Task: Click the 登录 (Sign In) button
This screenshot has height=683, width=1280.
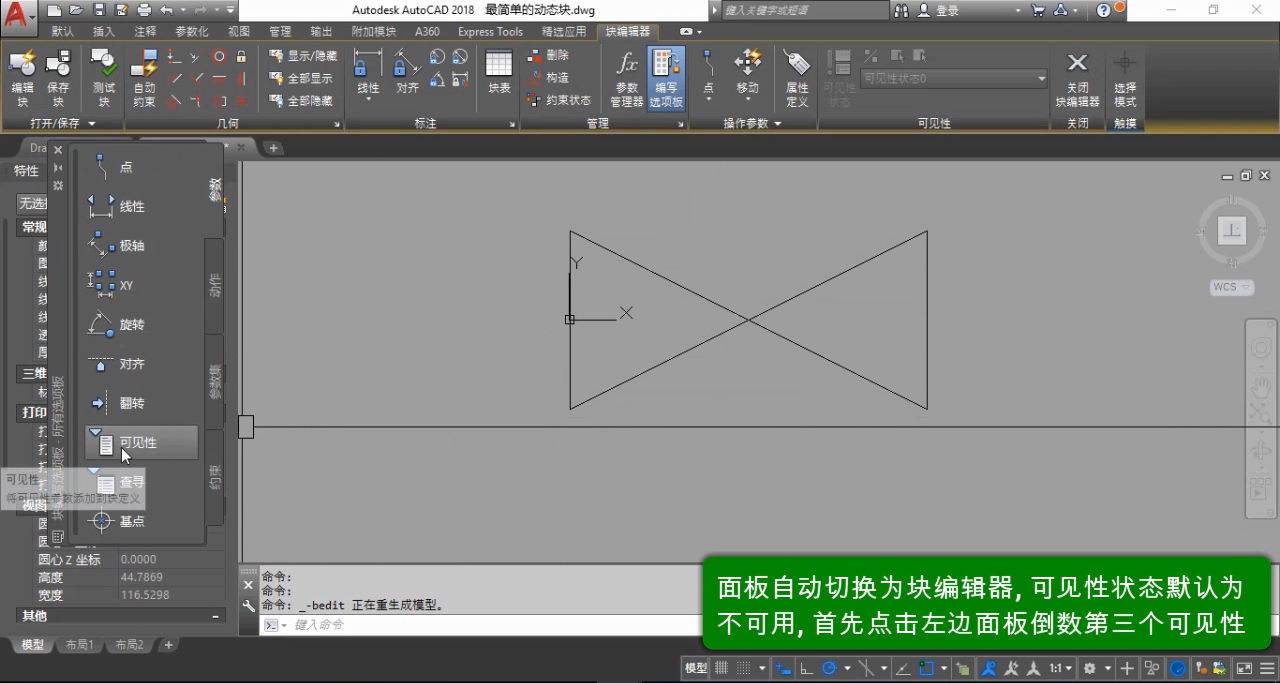Action: (x=938, y=10)
